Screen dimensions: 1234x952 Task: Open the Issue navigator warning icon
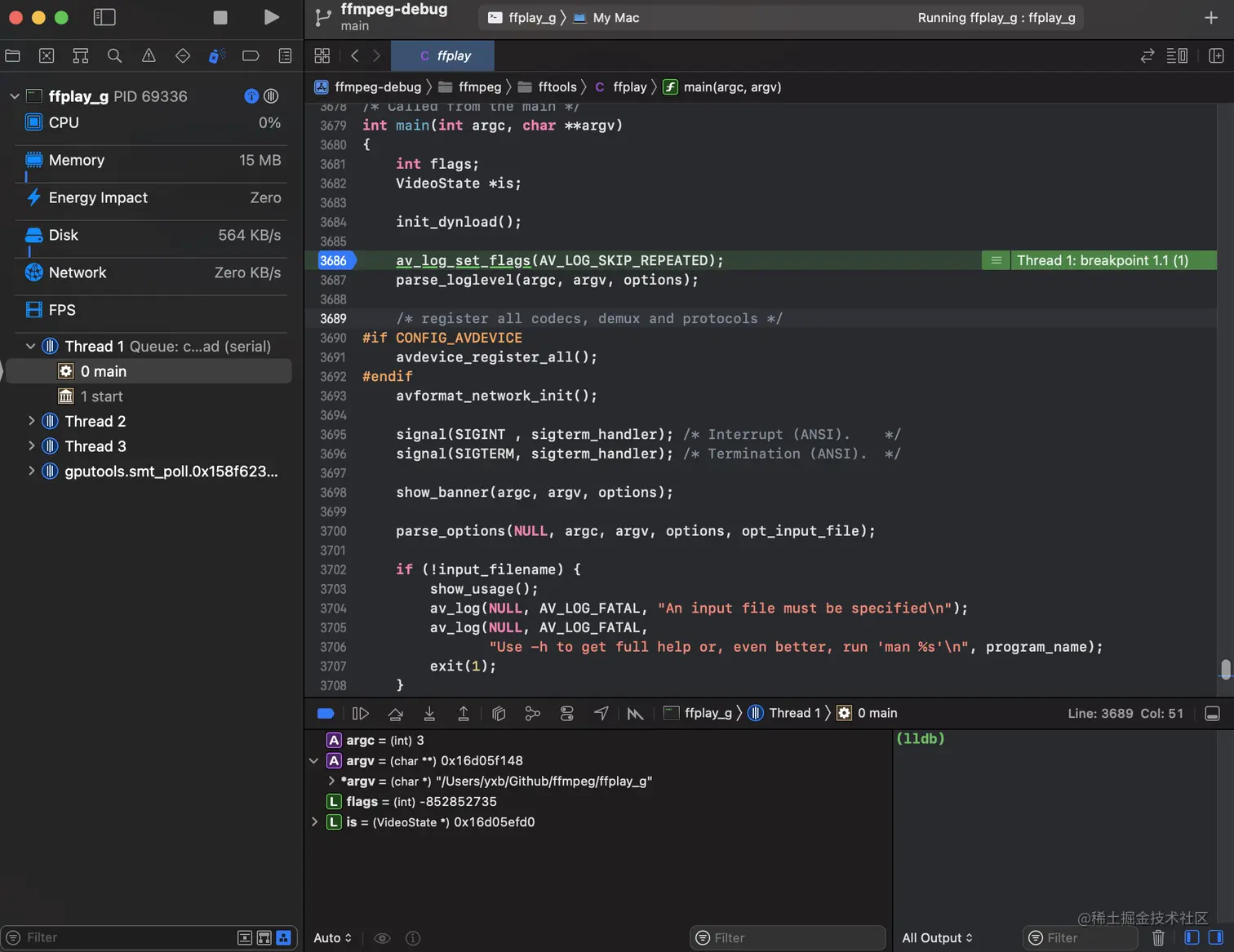149,55
